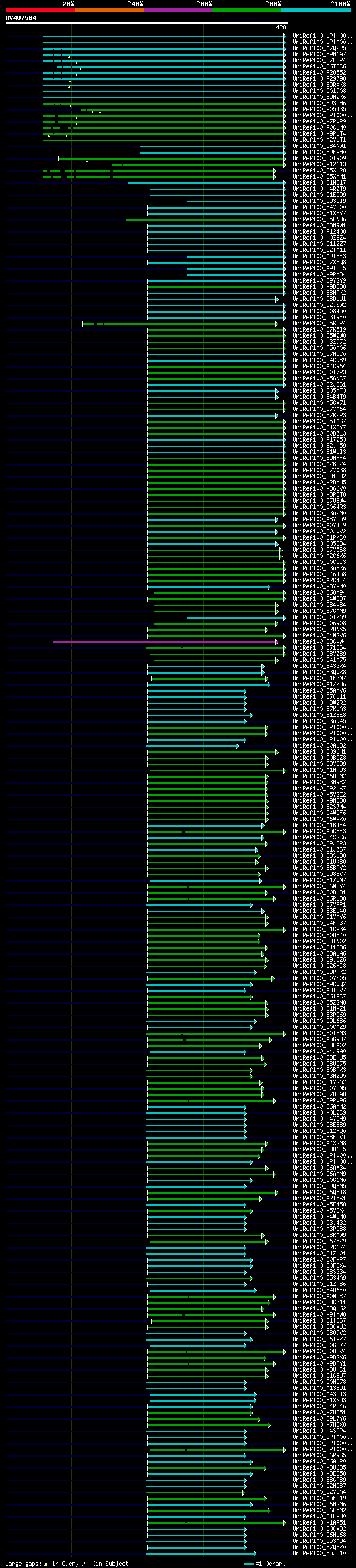This screenshot has width=356, height=1568.
Task: Click the label UniRef100_C1E599
Action: coord(319,195)
